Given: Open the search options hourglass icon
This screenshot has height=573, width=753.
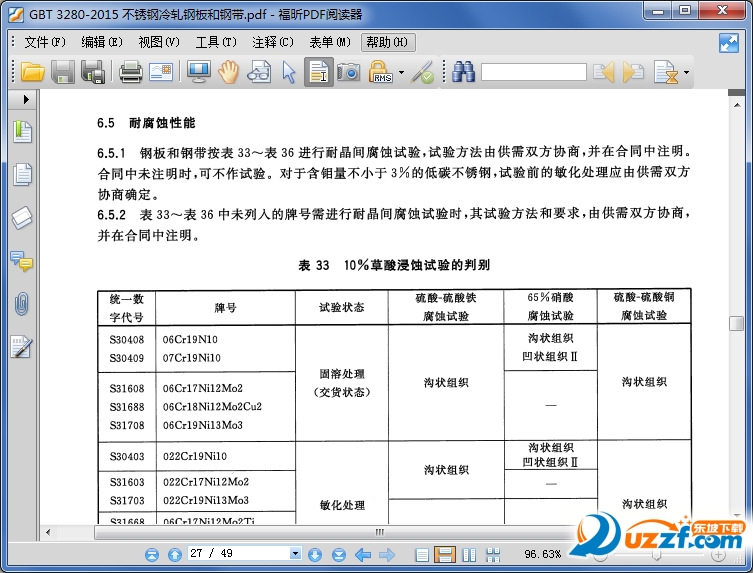Looking at the screenshot, I should point(667,72).
